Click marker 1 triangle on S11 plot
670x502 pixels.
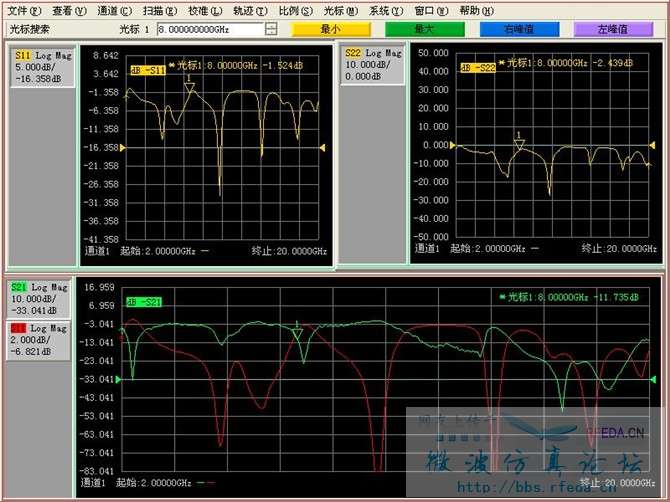(189, 88)
